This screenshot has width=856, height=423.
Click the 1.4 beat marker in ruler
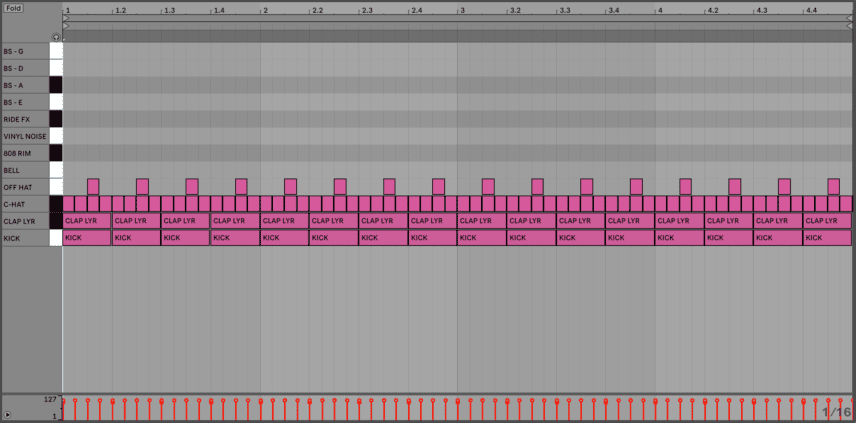[219, 10]
